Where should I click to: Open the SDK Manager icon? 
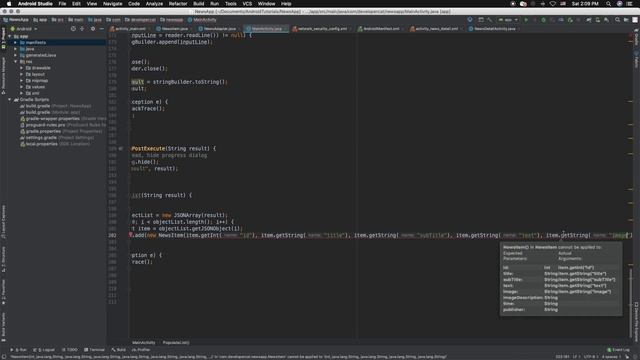pyautogui.click(x=607, y=20)
